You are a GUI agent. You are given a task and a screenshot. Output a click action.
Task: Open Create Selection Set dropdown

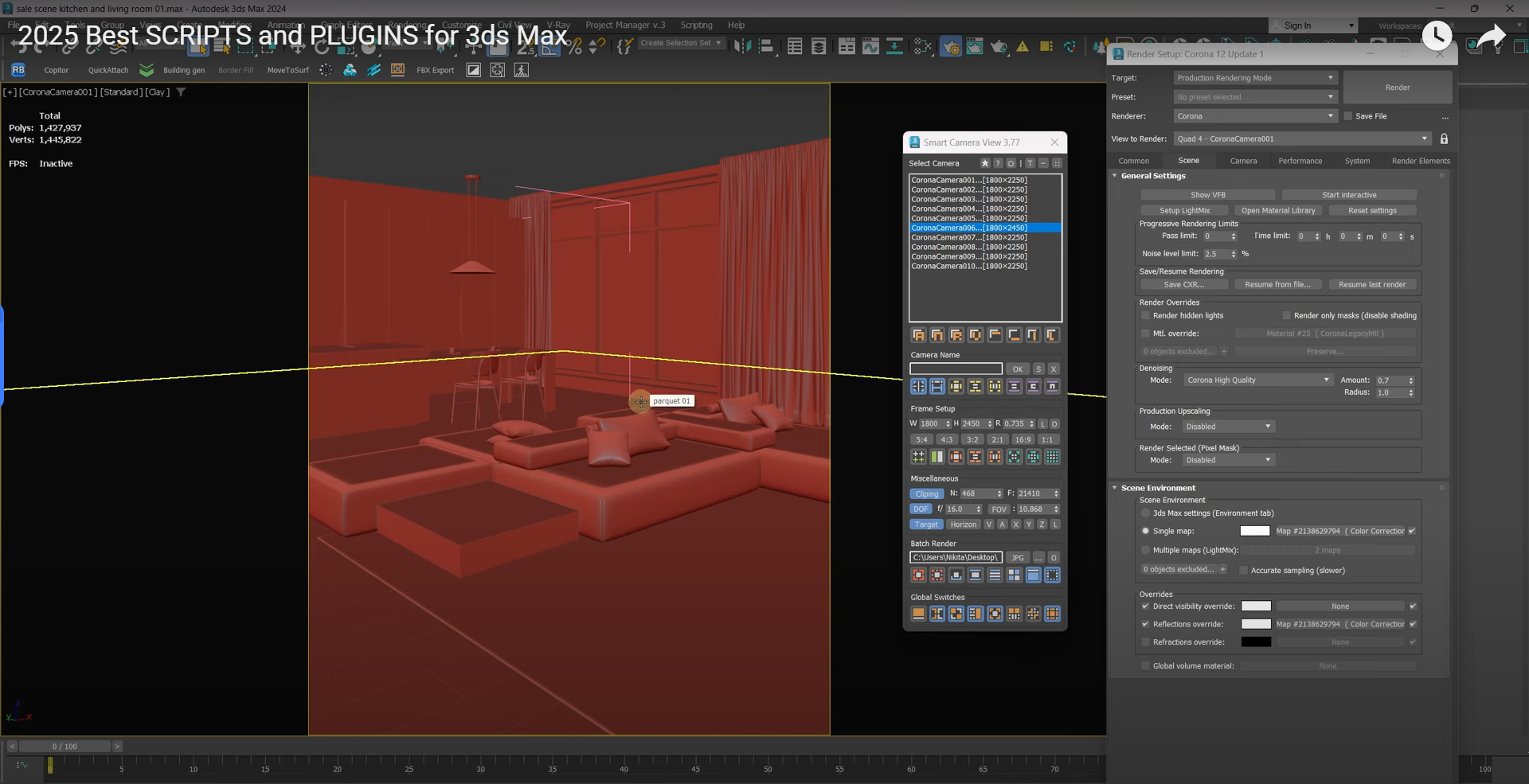coord(681,43)
